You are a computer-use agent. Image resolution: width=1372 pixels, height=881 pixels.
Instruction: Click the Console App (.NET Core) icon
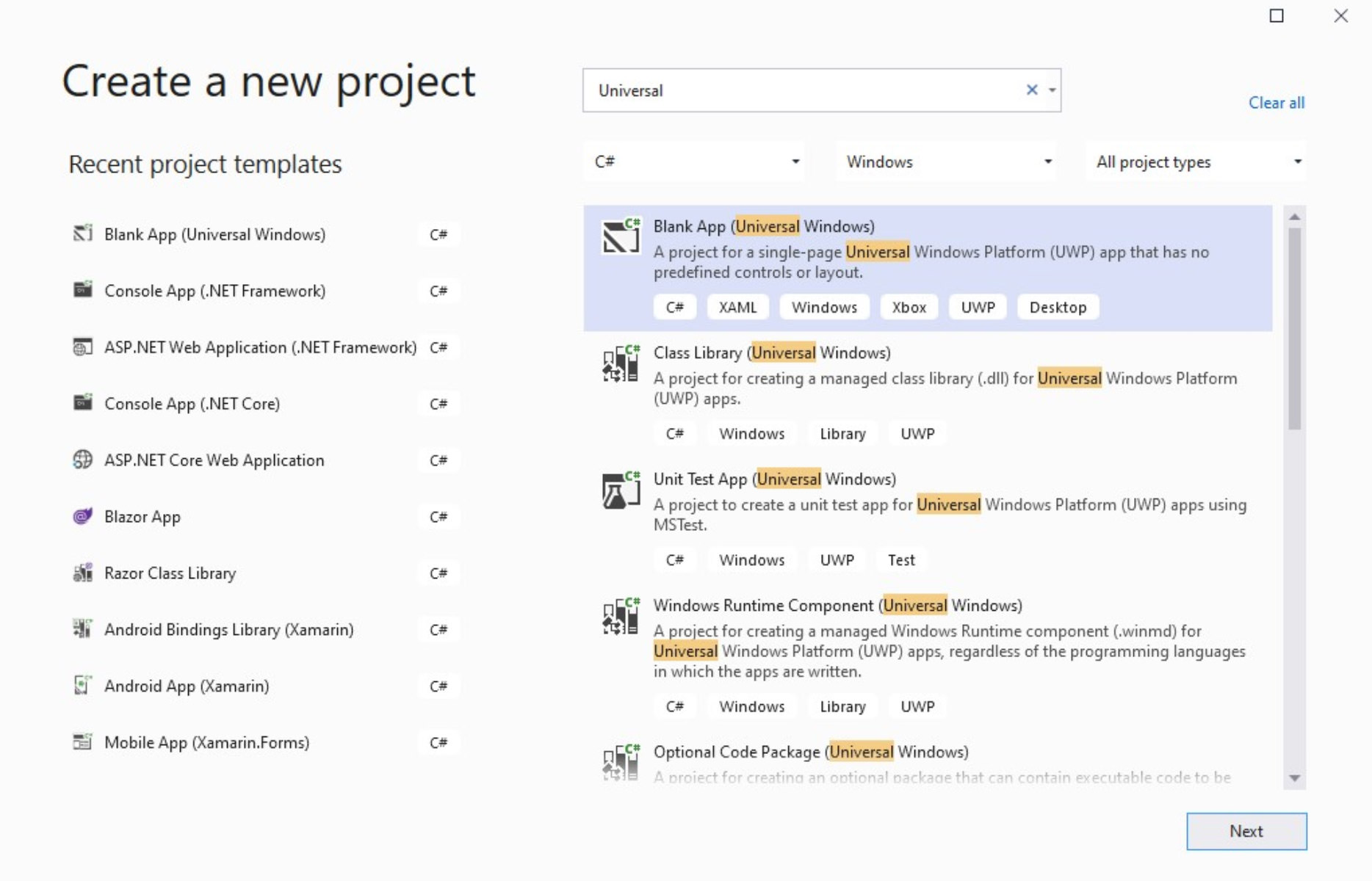83,402
